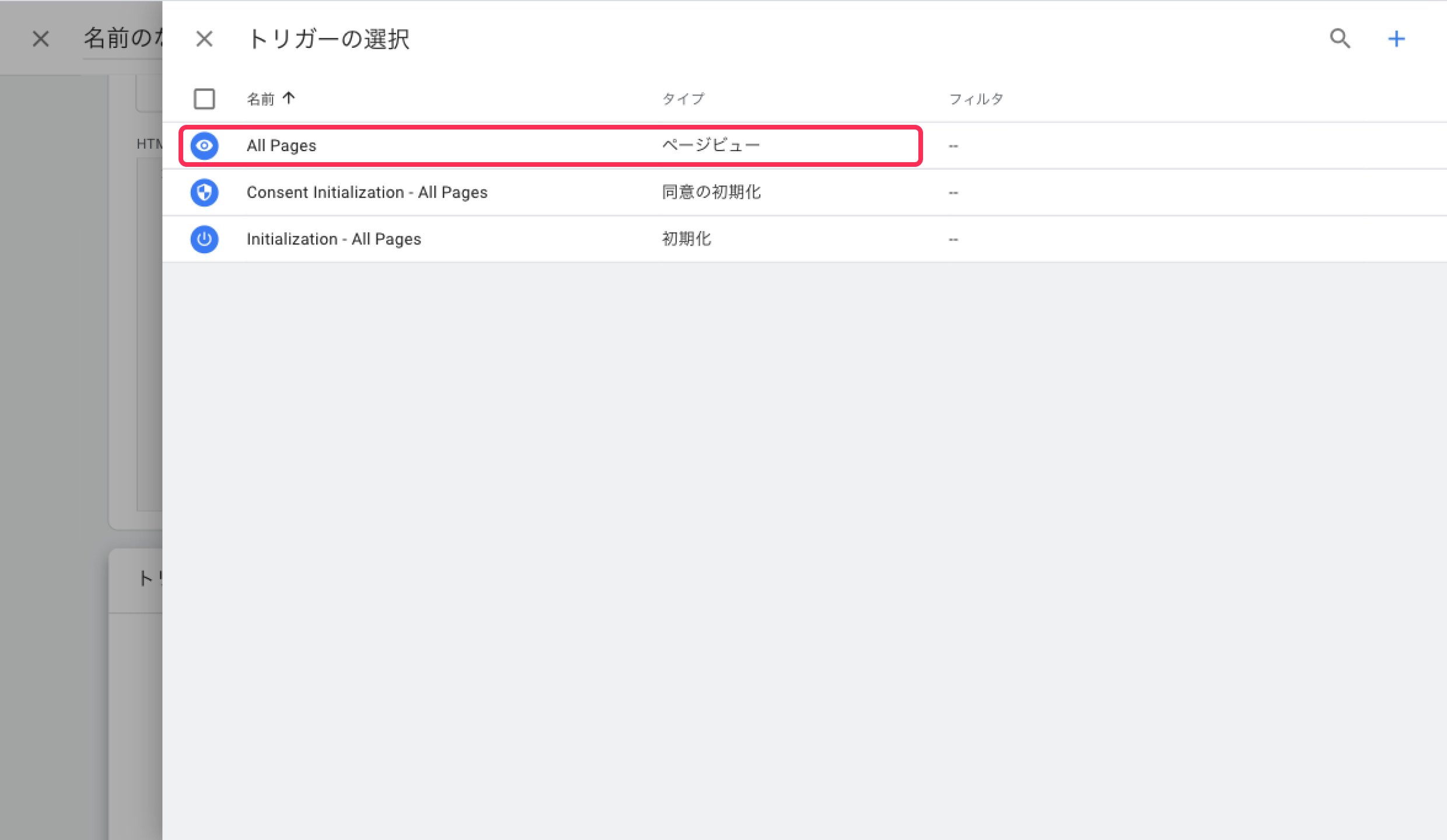
Task: Close the トリガーの選択 panel
Action: click(204, 39)
